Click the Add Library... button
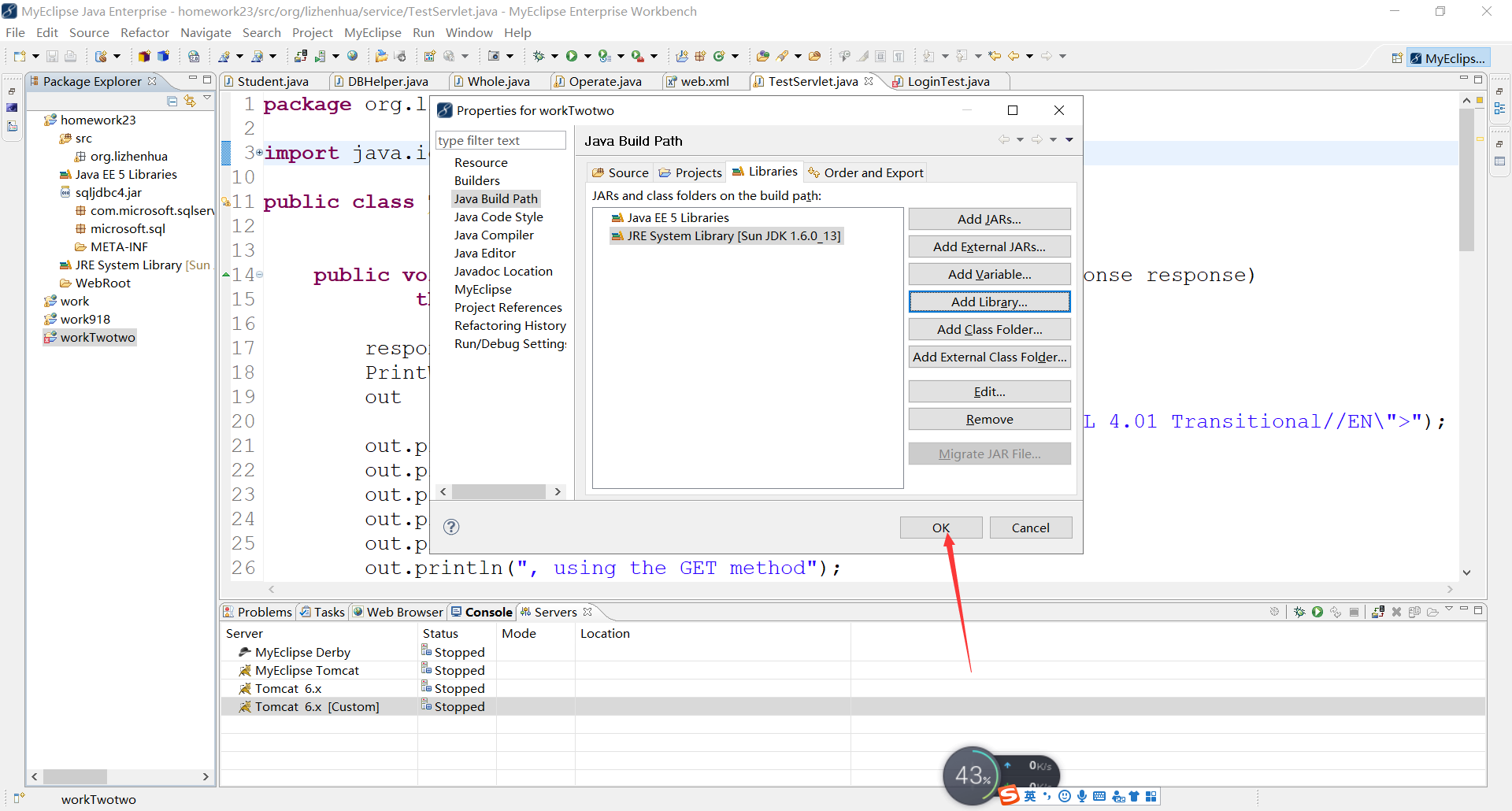The width and height of the screenshot is (1512, 811). pos(989,302)
